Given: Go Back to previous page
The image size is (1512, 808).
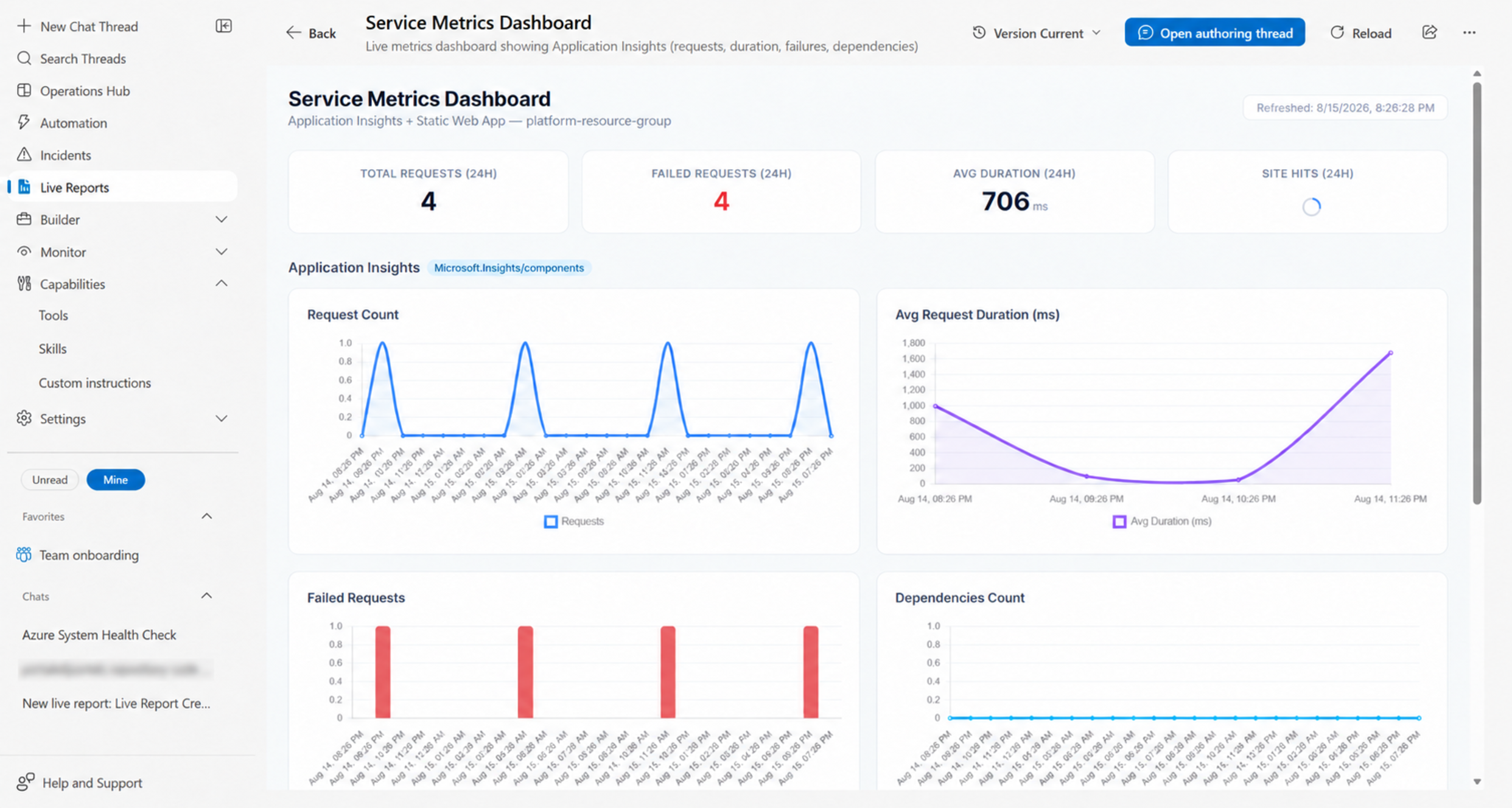Looking at the screenshot, I should [x=311, y=33].
